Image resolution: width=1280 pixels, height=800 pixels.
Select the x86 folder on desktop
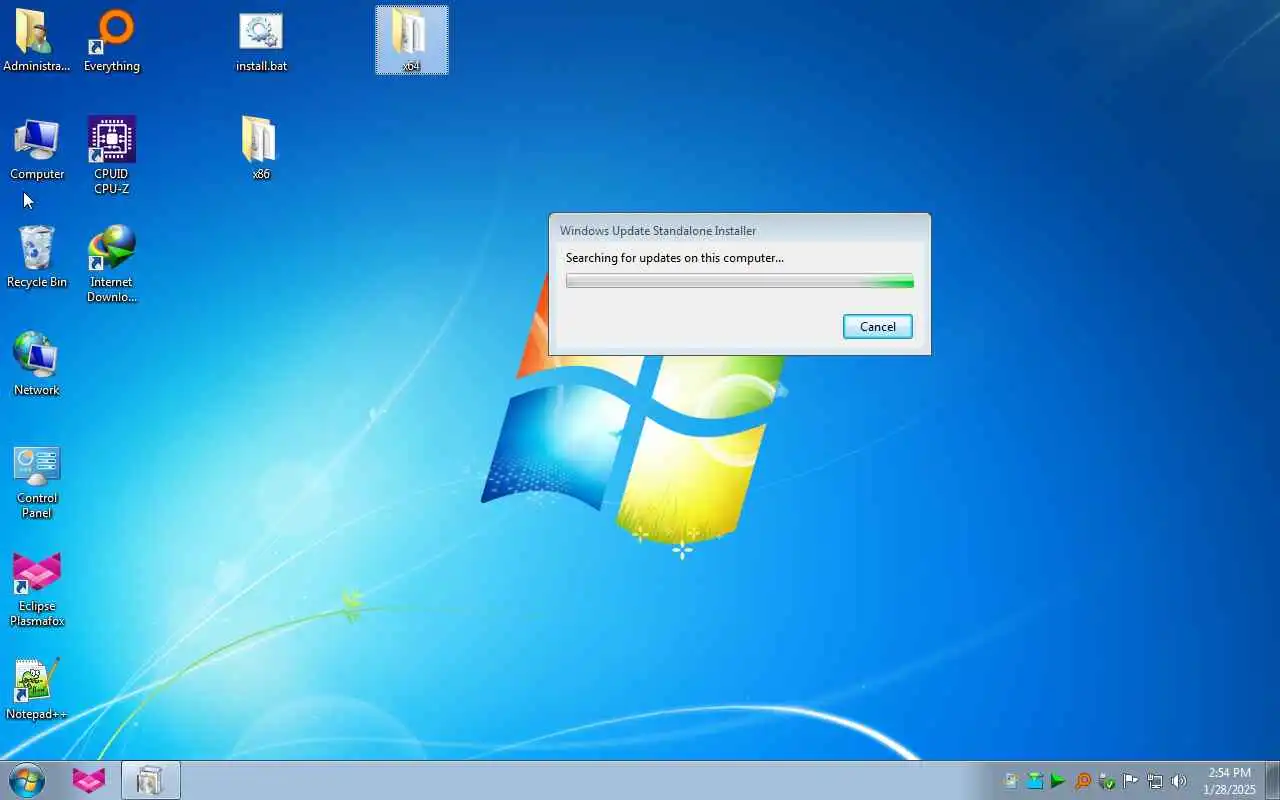260,148
